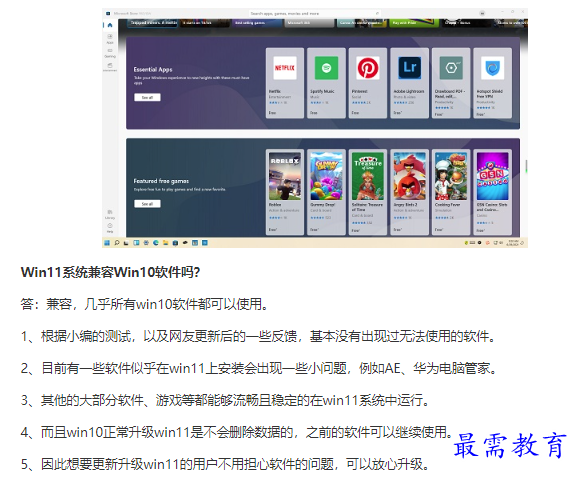Click the Drawboard PDF app tile

click(x=451, y=83)
